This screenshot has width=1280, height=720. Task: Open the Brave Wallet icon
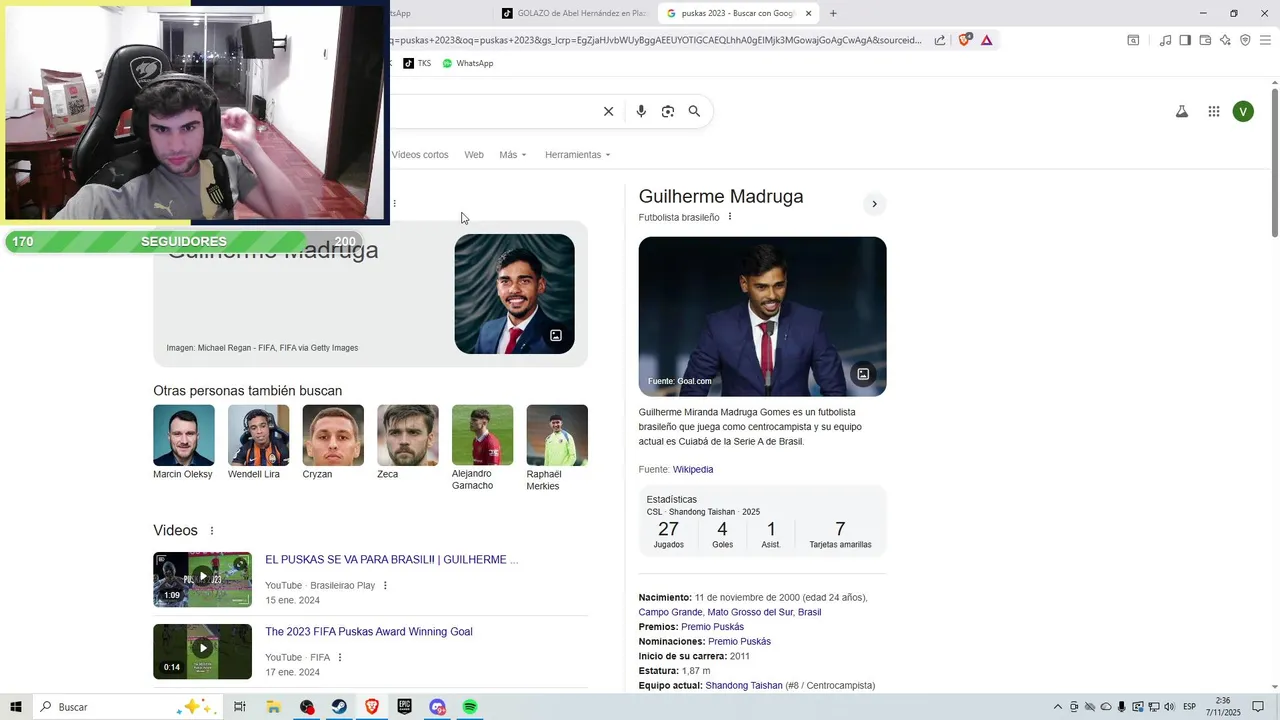tap(1205, 40)
